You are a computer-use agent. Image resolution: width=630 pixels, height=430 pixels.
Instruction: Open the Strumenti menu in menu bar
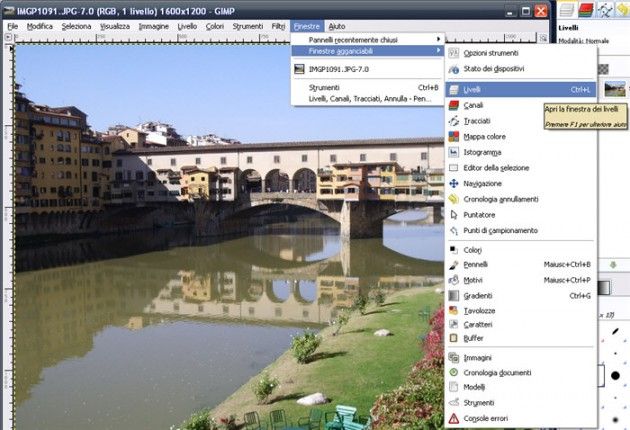(x=248, y=27)
